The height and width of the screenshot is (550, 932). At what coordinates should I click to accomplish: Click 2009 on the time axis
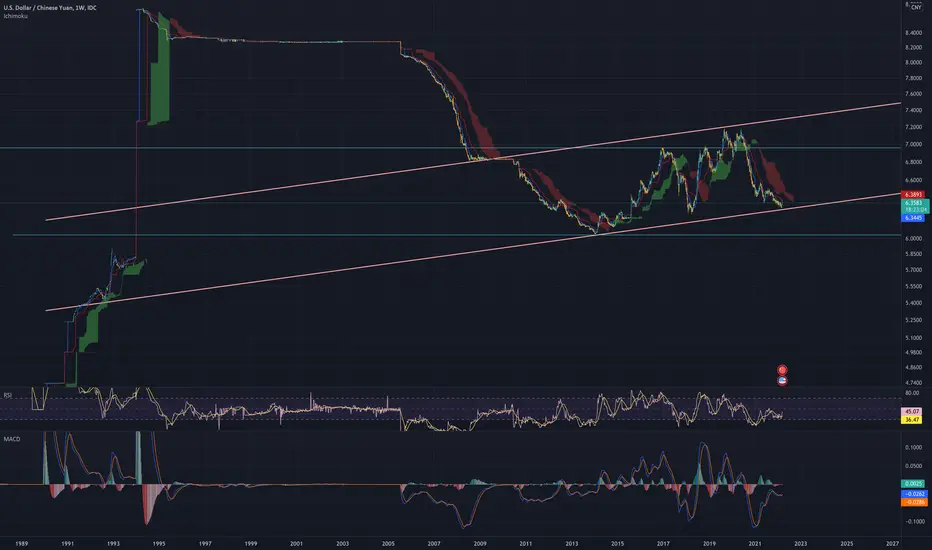pos(480,543)
